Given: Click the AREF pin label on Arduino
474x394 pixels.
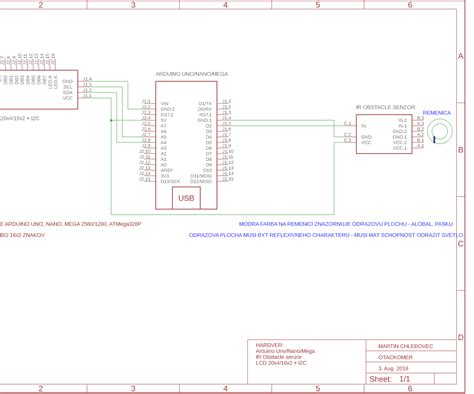Looking at the screenshot, I should [x=167, y=170].
